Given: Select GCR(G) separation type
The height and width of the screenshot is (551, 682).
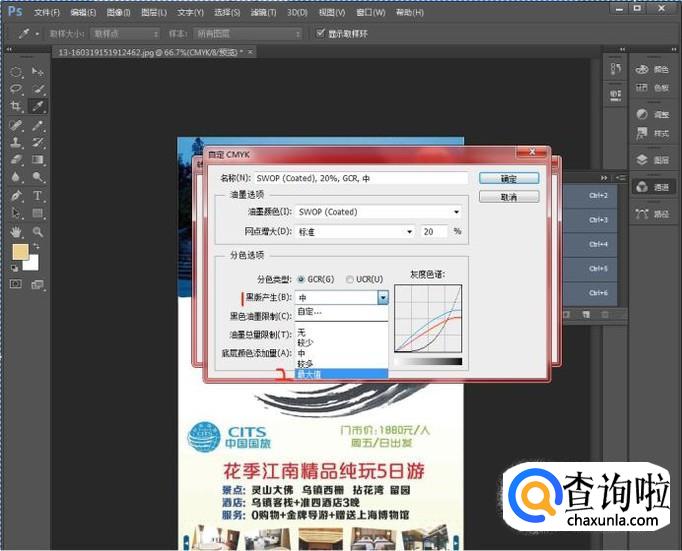Looking at the screenshot, I should tap(302, 279).
